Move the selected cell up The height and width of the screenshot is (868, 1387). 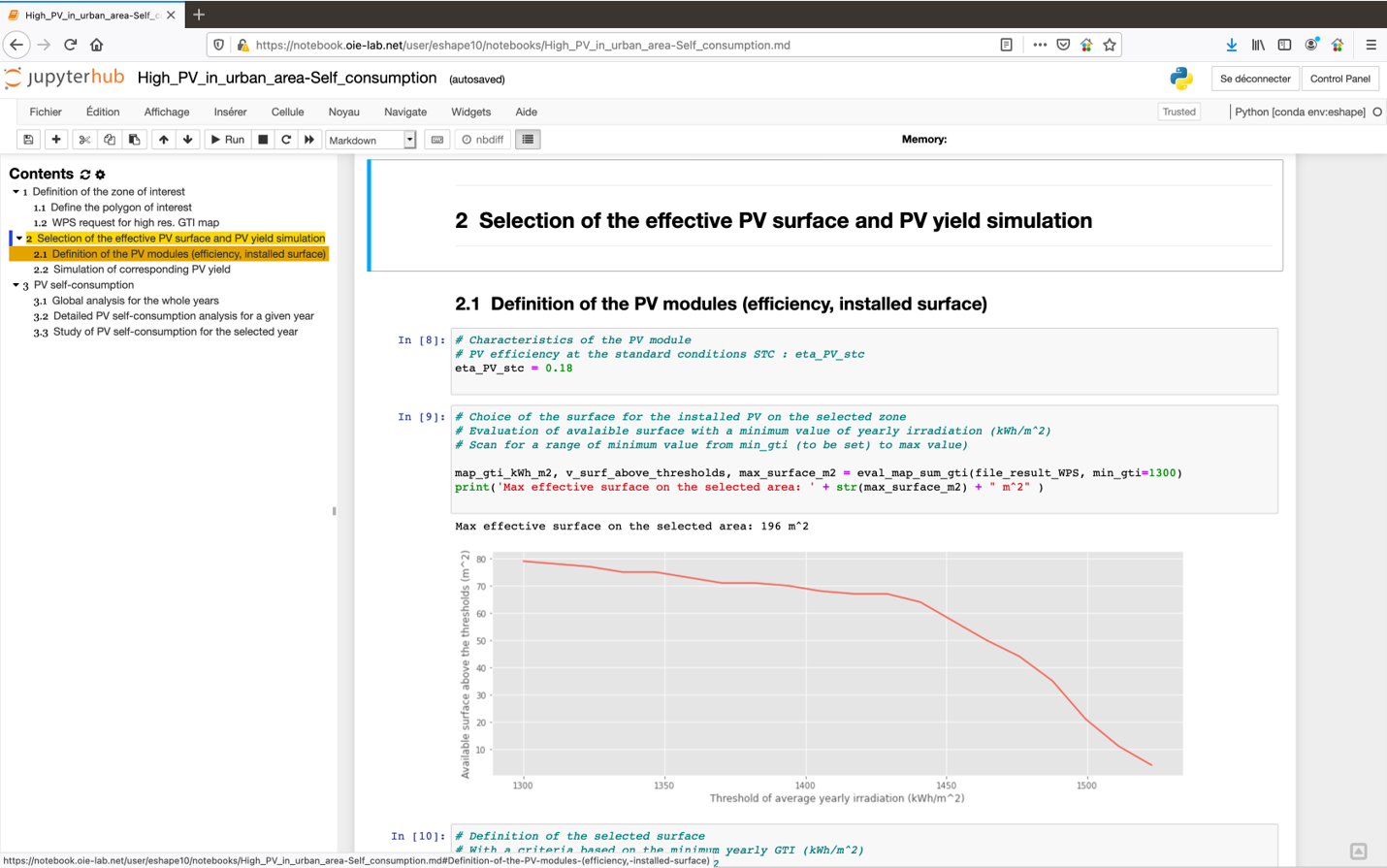[163, 139]
